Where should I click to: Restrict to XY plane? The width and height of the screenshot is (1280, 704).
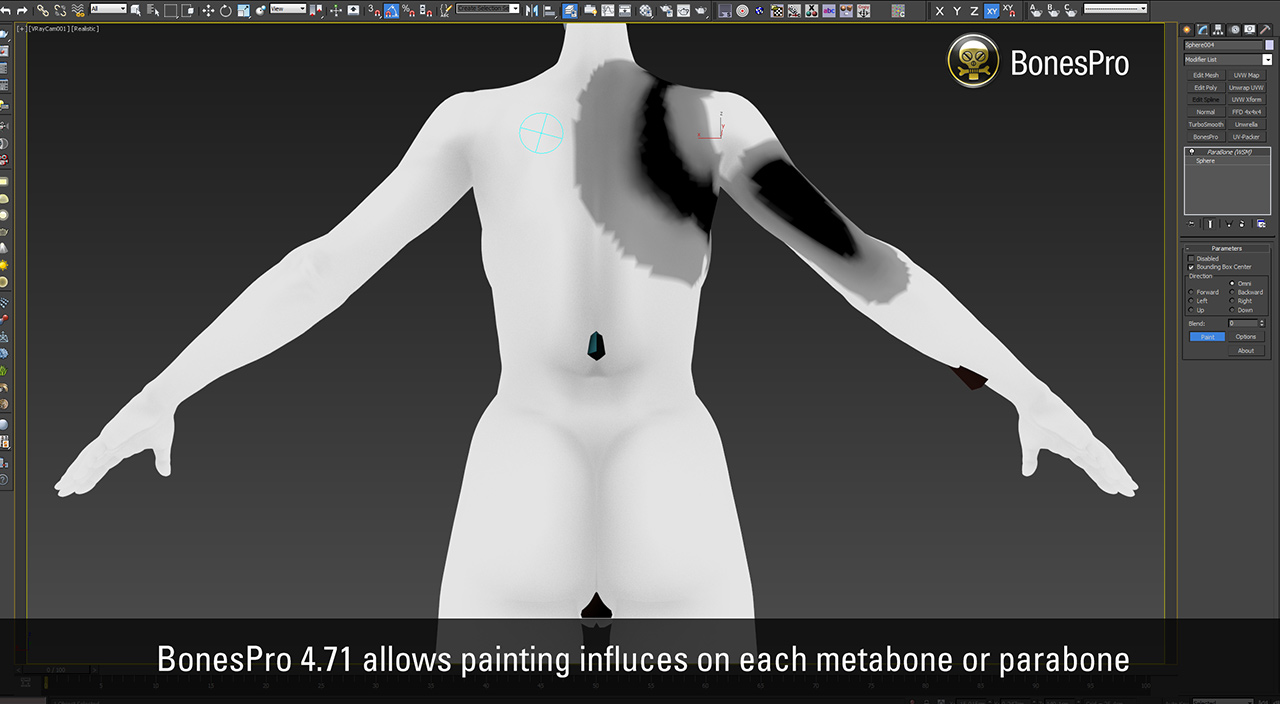point(992,10)
